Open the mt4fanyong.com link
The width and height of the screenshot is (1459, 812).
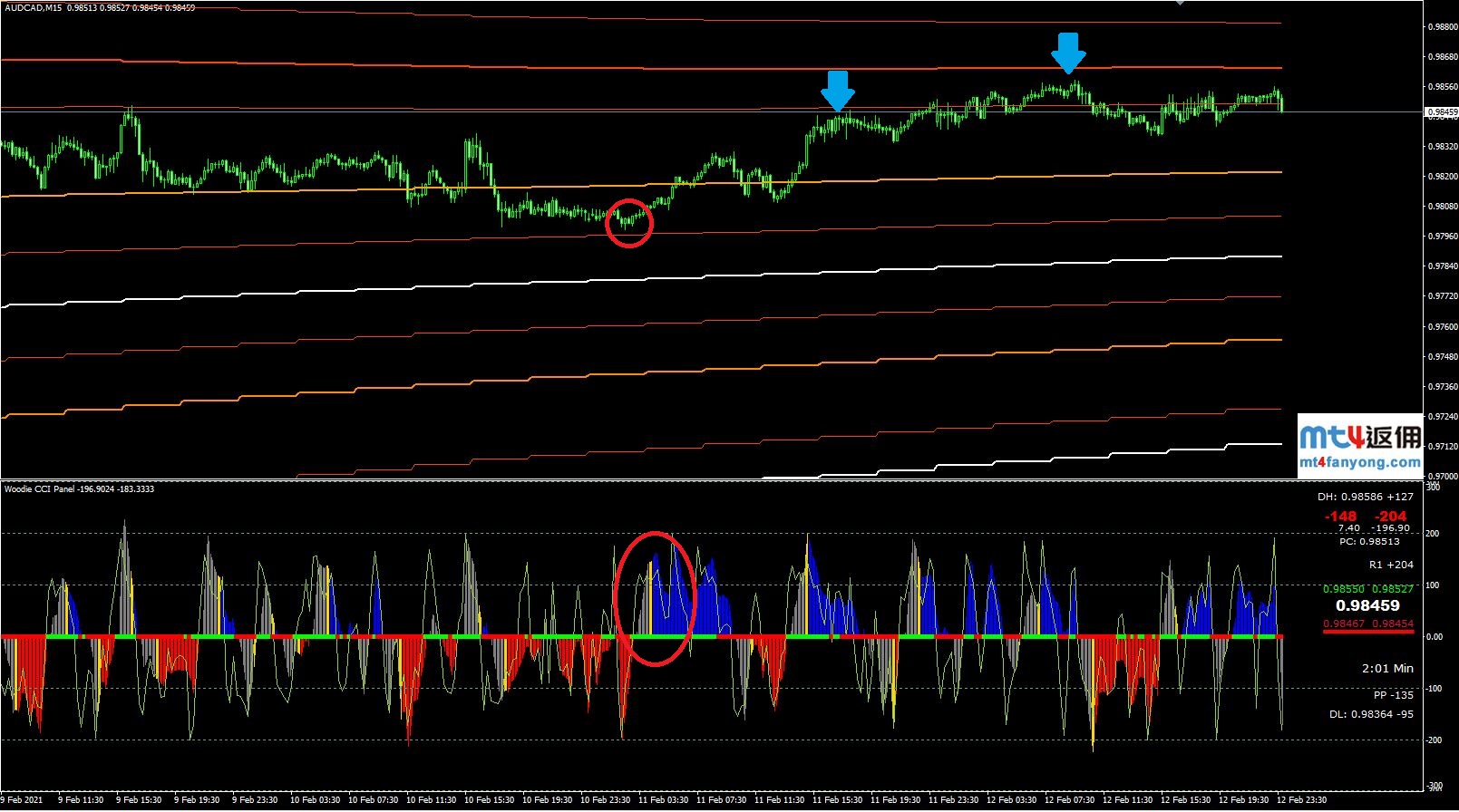pos(1359,462)
